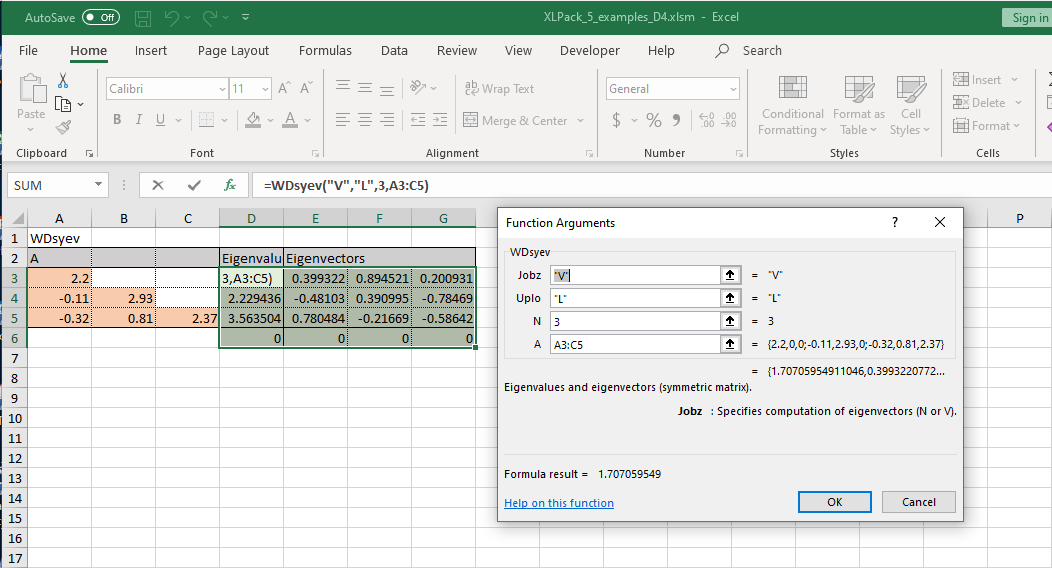This screenshot has height=568, width=1052.
Task: Click Merge & Center button
Action: coord(515,121)
